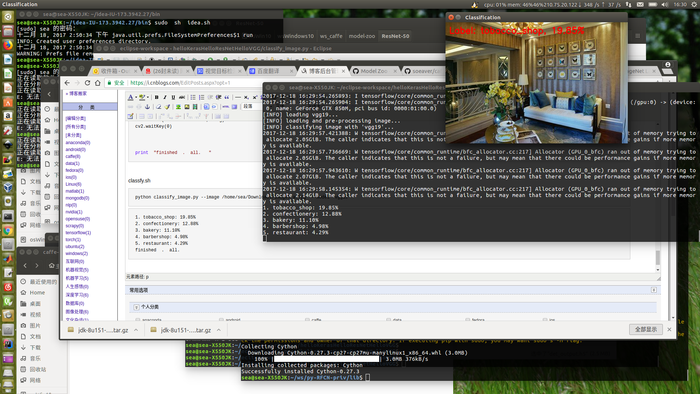The height and width of the screenshot is (394, 700).
Task: Click the browser Reload icon
Action: pyautogui.click(x=88, y=83)
